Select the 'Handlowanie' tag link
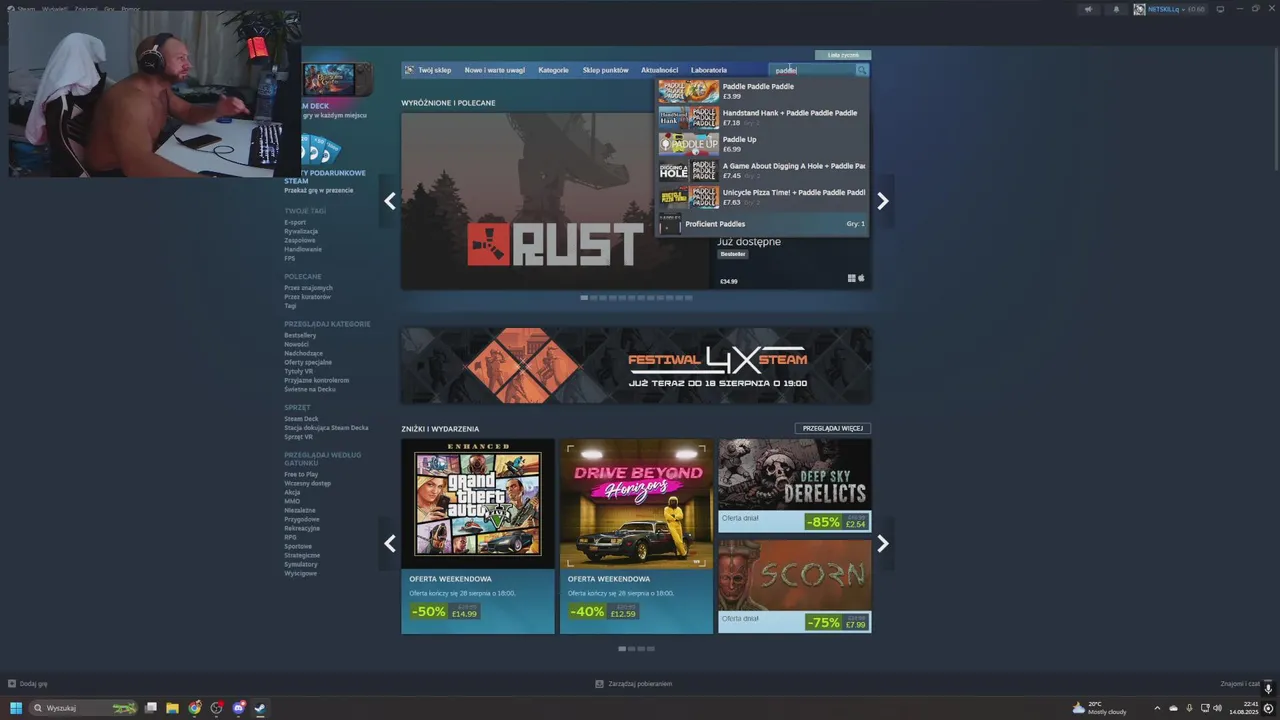 pyautogui.click(x=303, y=249)
